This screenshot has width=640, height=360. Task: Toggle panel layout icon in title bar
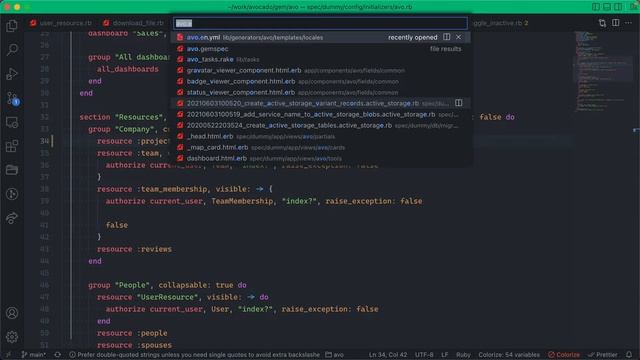[607, 7]
